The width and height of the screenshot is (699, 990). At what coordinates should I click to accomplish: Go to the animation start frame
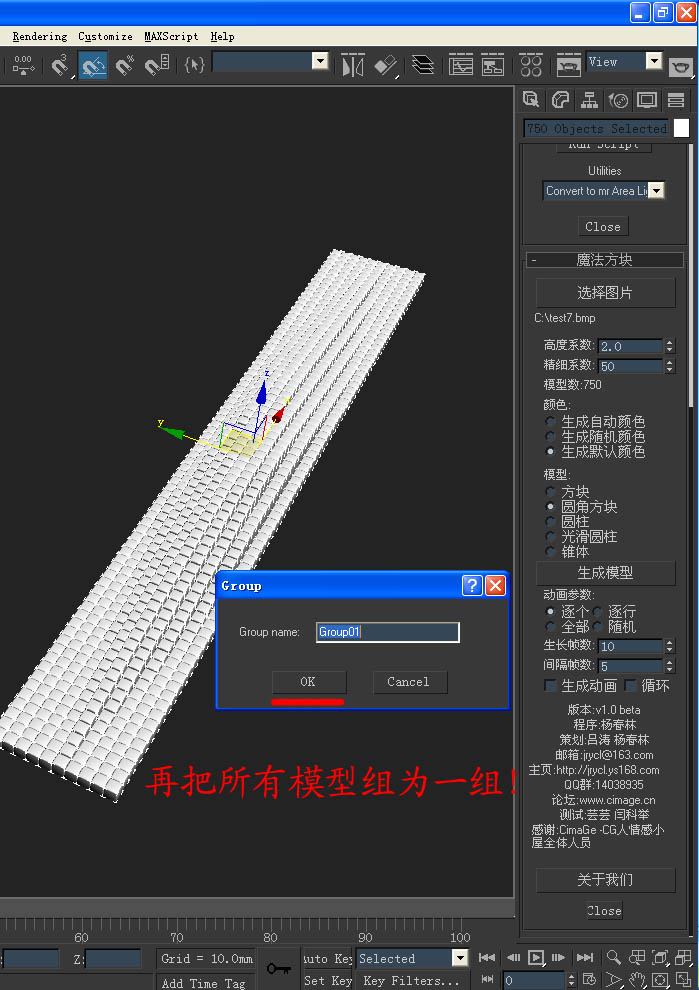tap(486, 957)
